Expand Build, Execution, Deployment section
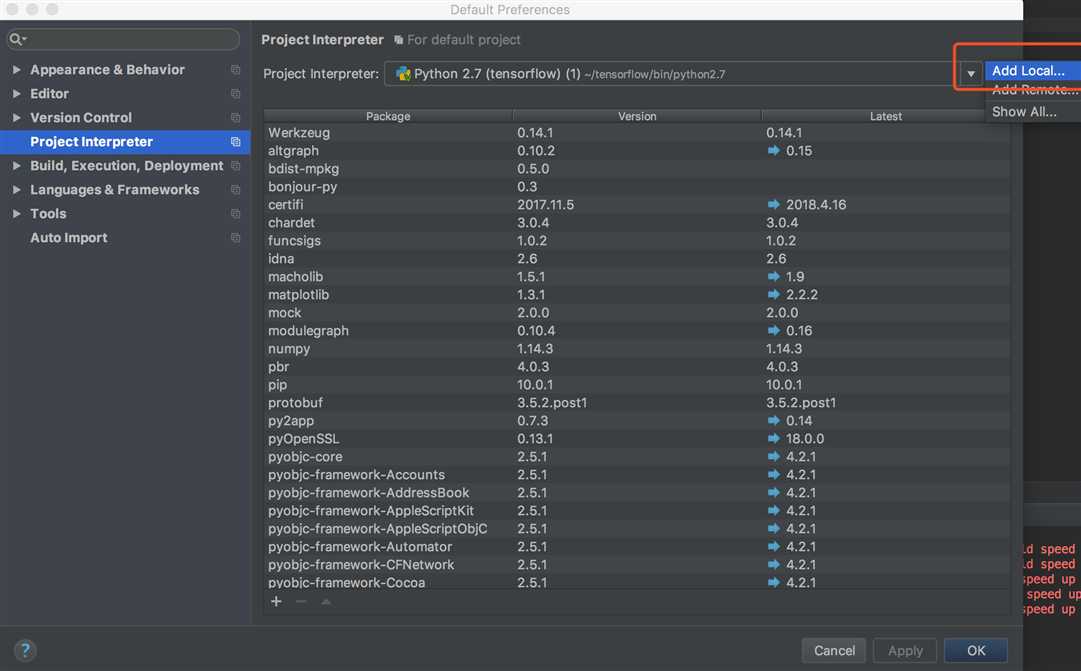Image resolution: width=1081 pixels, height=671 pixels. [x=17, y=166]
